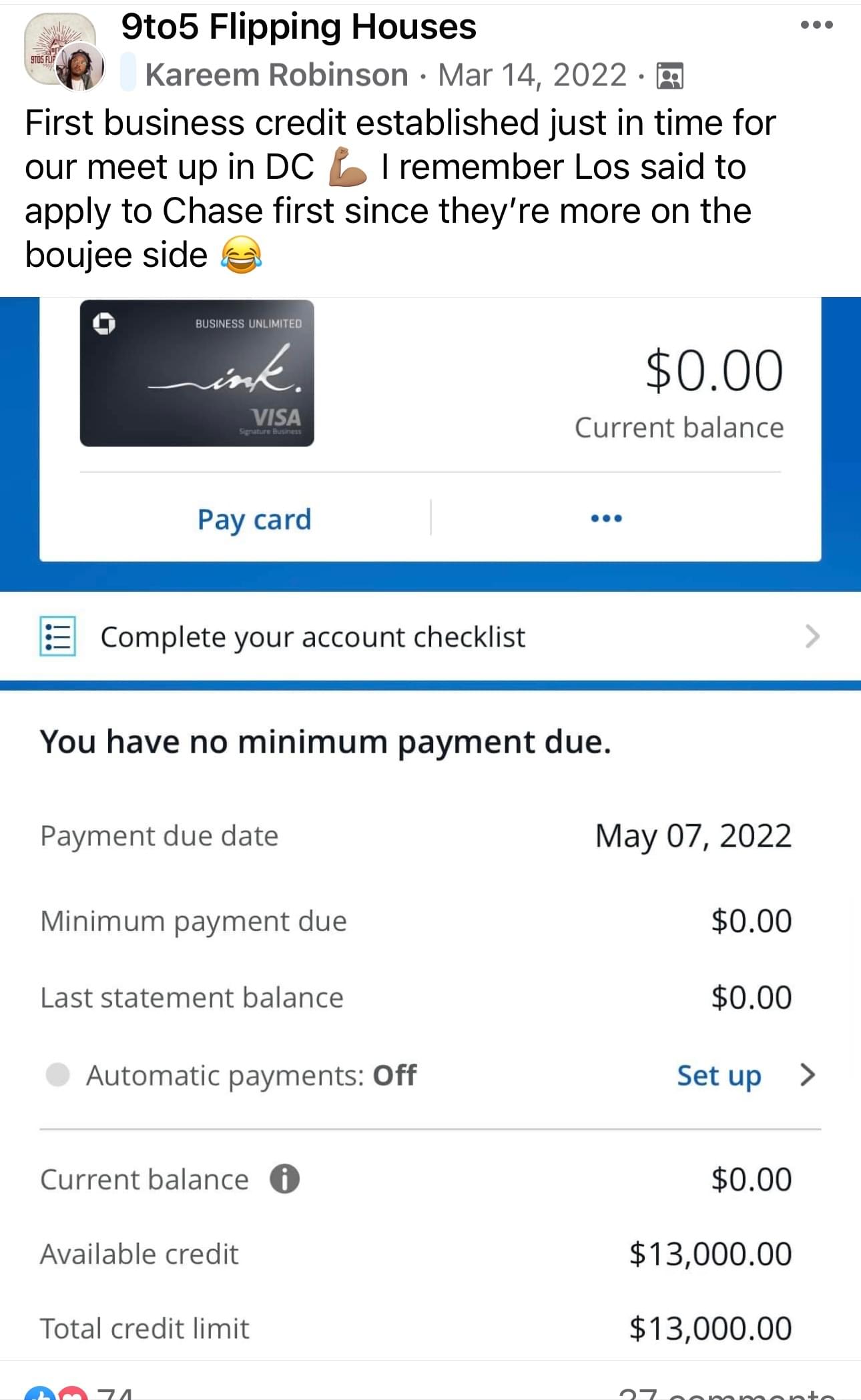Tap the Ink Business Unlimited card image
The height and width of the screenshot is (1400, 861).
coord(197,373)
